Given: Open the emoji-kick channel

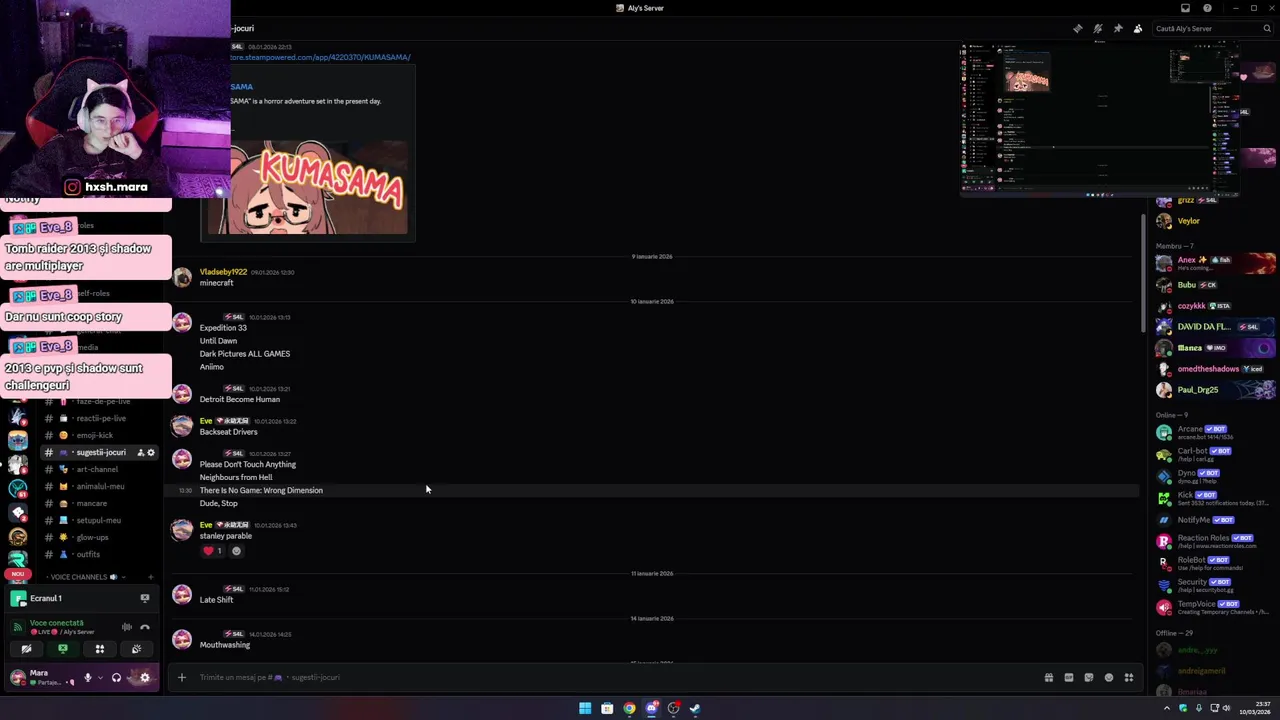Looking at the screenshot, I should pyautogui.click(x=98, y=435).
